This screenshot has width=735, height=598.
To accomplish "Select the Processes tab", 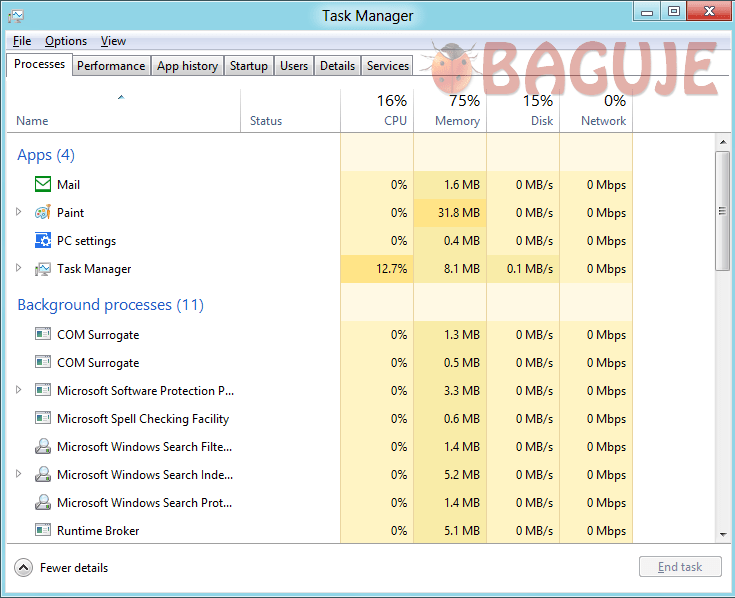I will click(39, 64).
